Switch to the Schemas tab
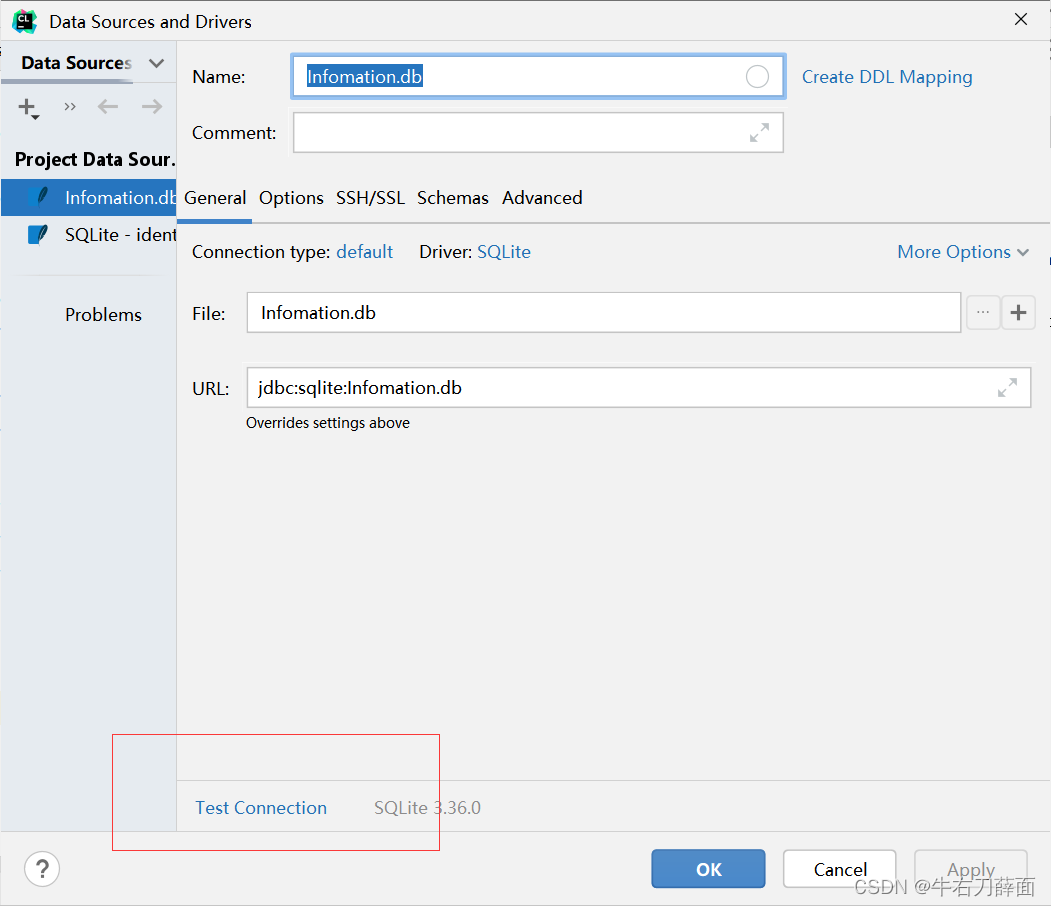This screenshot has width=1051, height=906. pos(452,198)
